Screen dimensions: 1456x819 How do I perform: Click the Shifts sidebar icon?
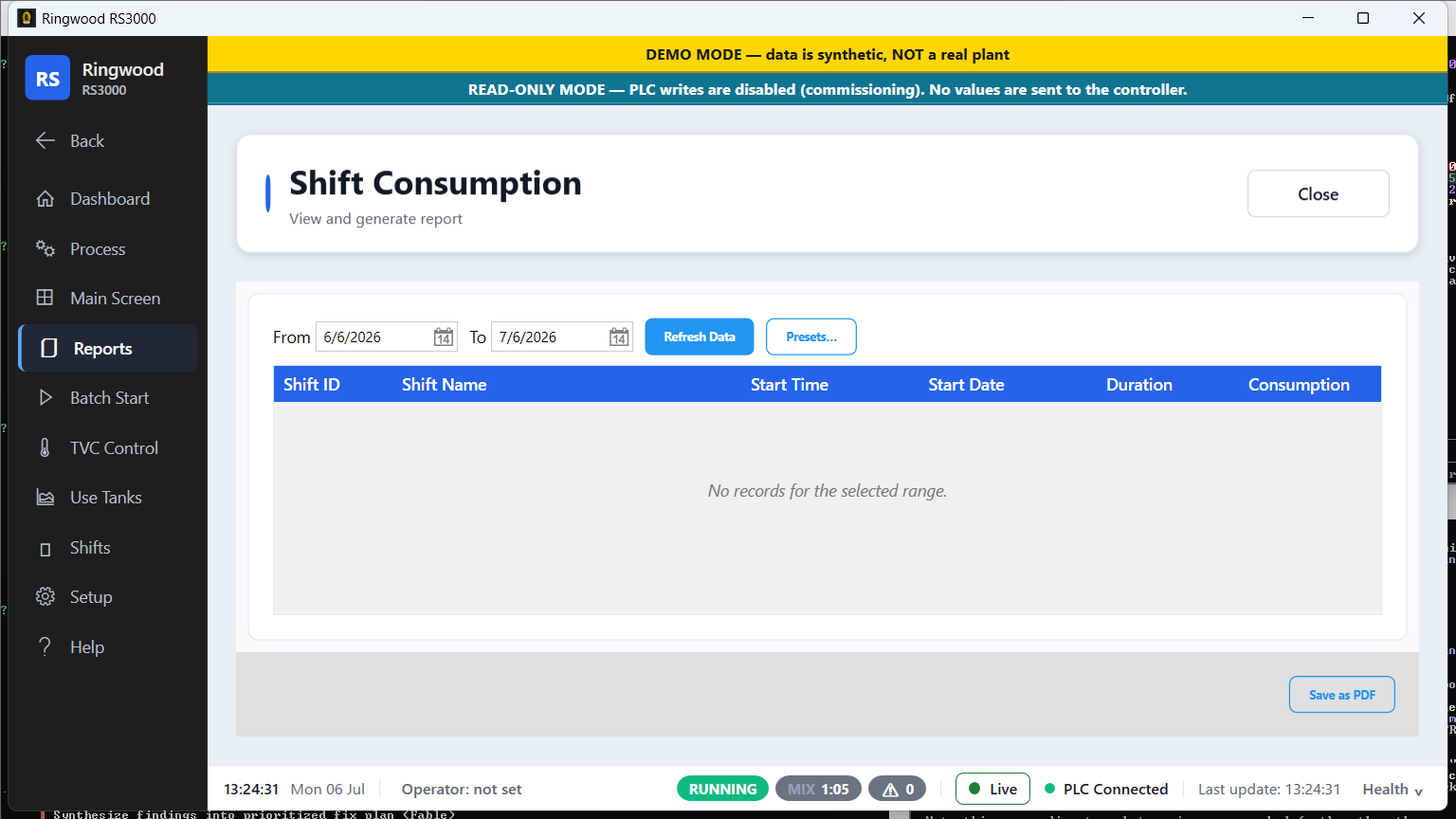click(x=45, y=549)
